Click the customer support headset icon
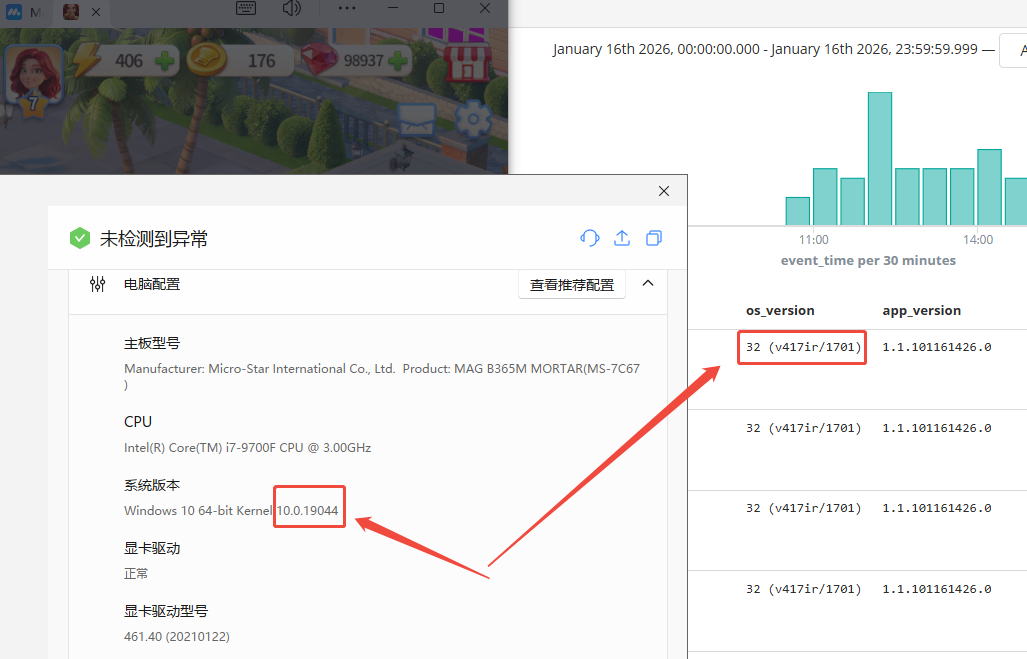Image resolution: width=1027 pixels, height=659 pixels. tap(590, 238)
